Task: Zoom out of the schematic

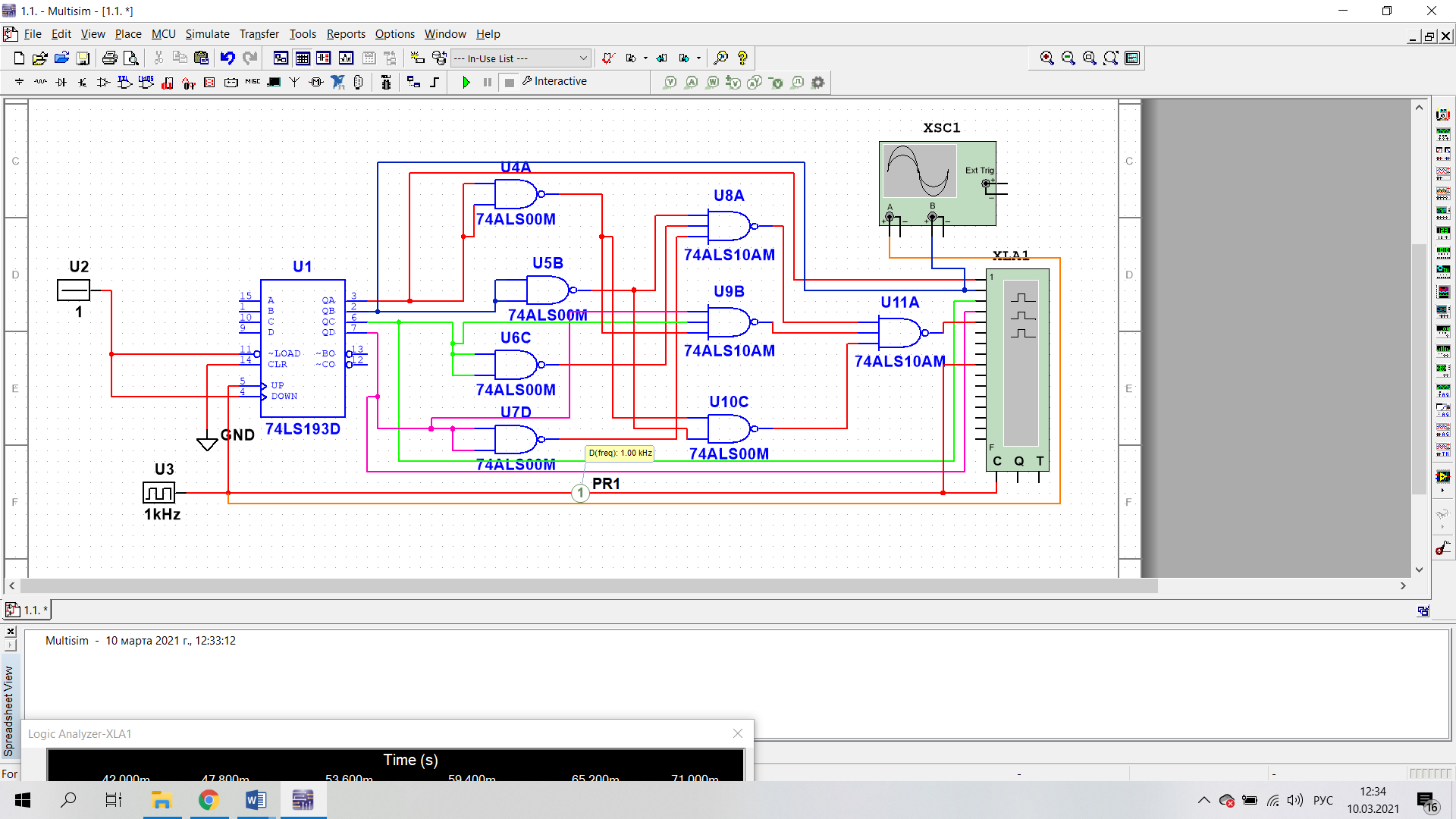Action: point(1068,58)
